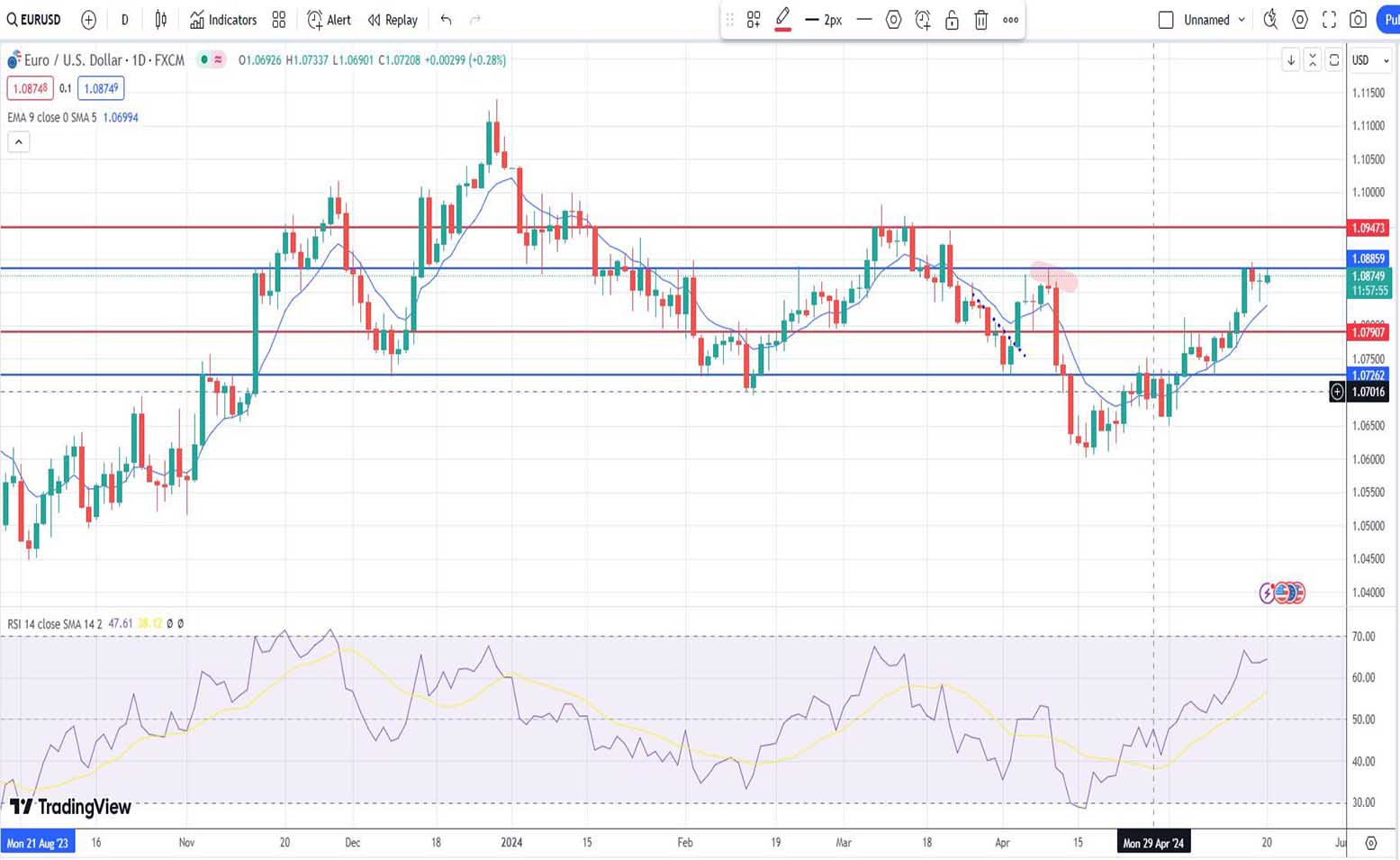Image resolution: width=1400 pixels, height=860 pixels.
Task: Toggle the green market status indicator
Action: coord(204,60)
